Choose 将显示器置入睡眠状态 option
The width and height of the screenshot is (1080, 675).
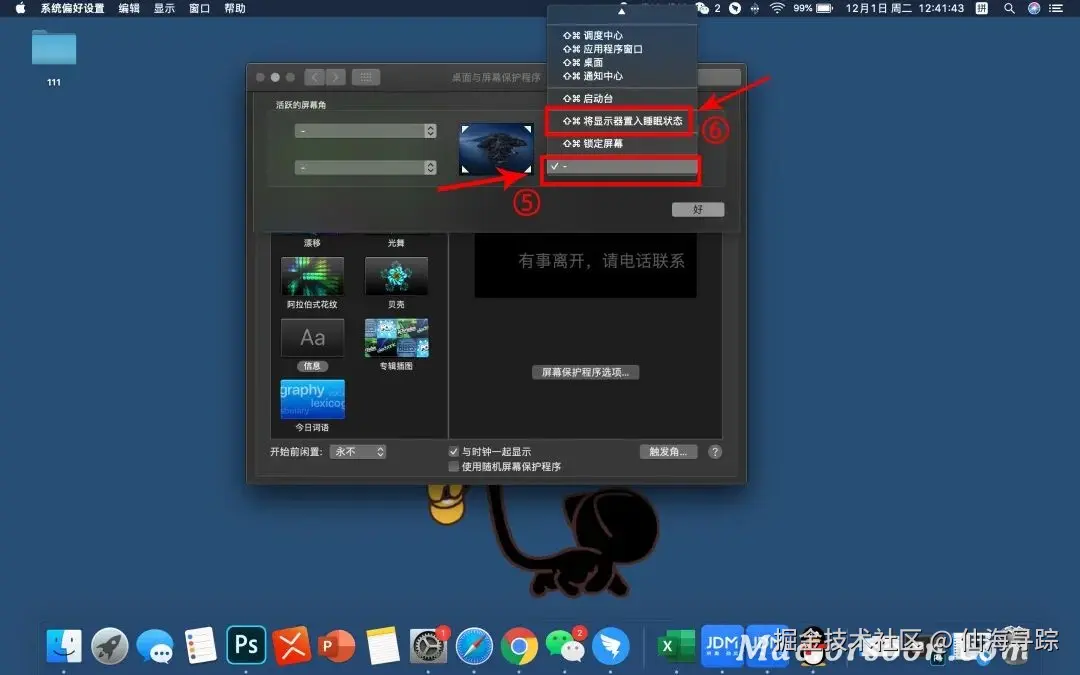(x=622, y=121)
